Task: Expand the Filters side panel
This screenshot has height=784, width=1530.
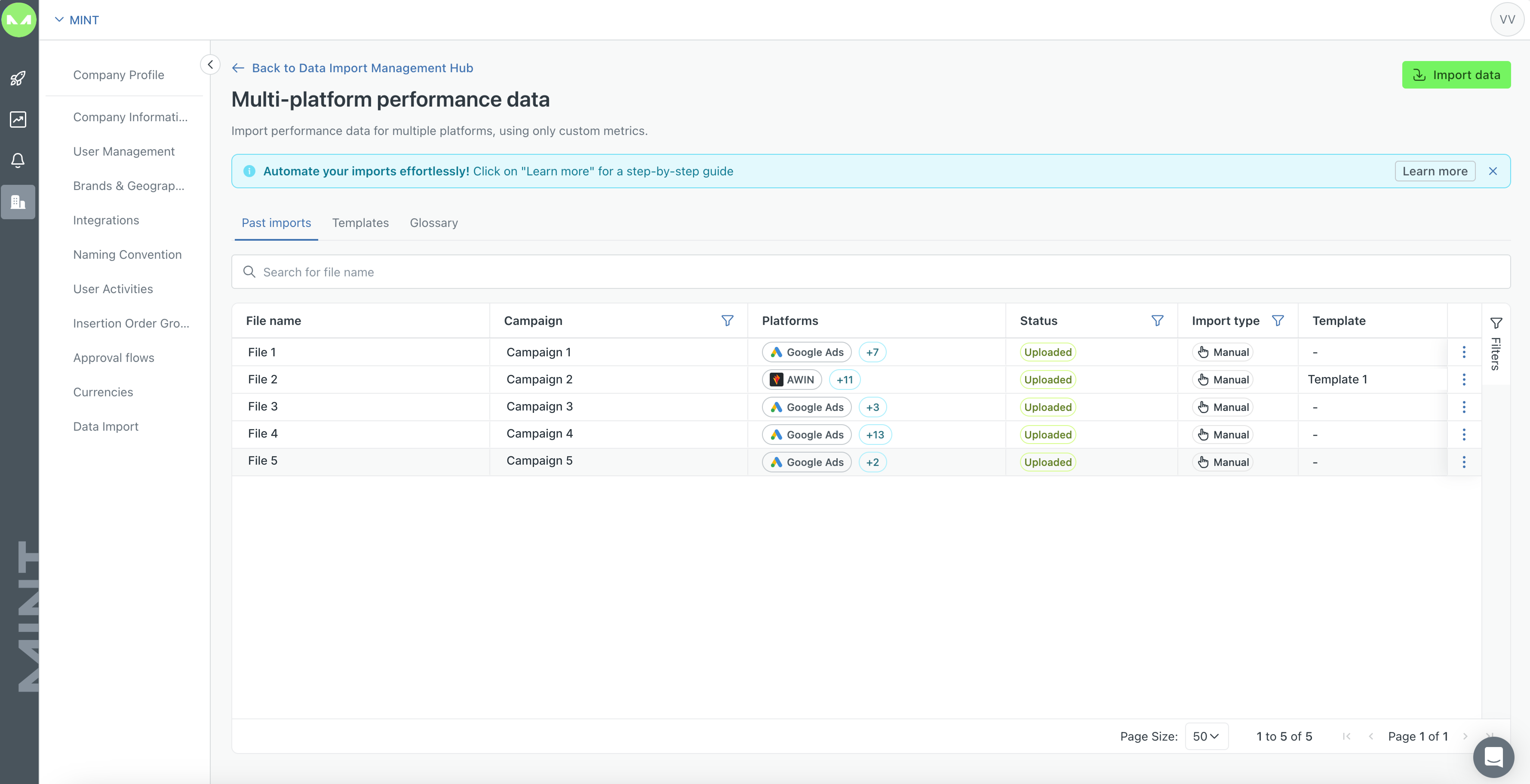Action: click(1496, 344)
